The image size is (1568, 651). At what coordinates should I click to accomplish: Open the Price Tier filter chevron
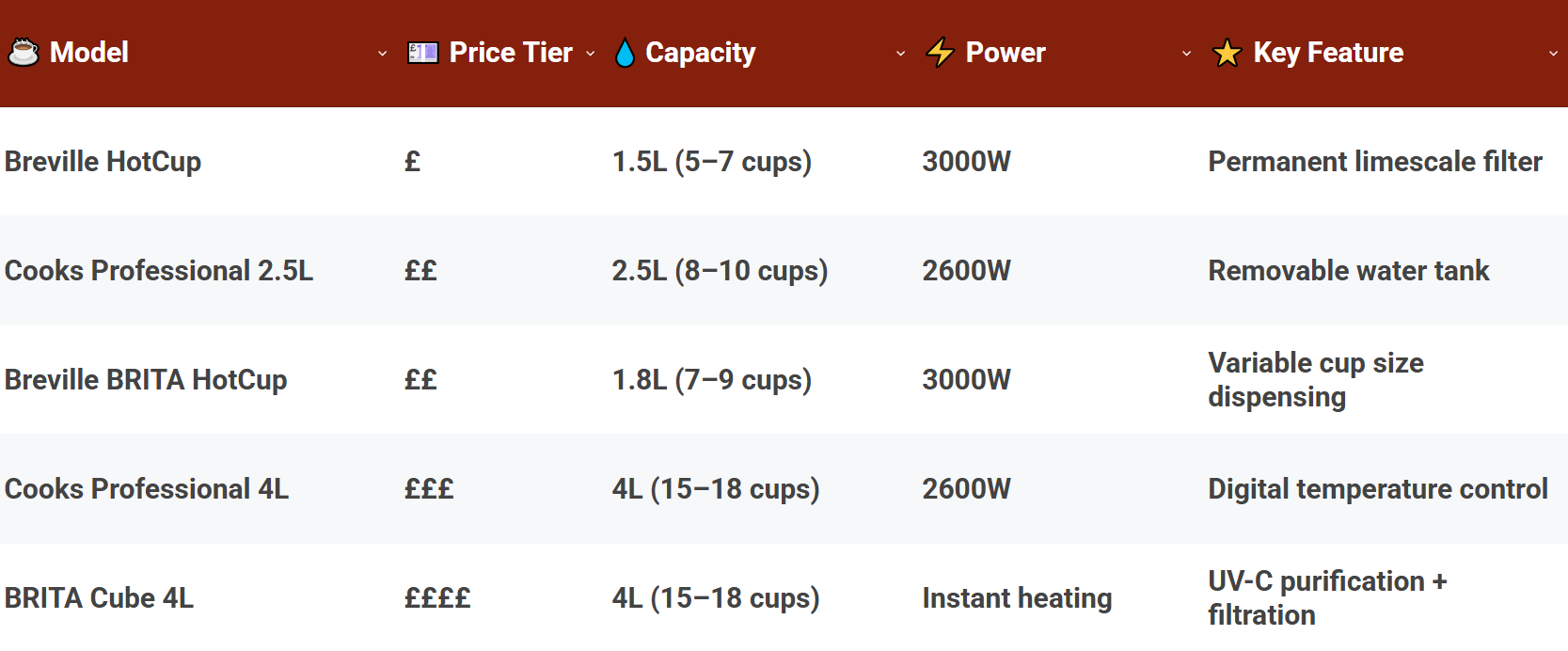591,55
